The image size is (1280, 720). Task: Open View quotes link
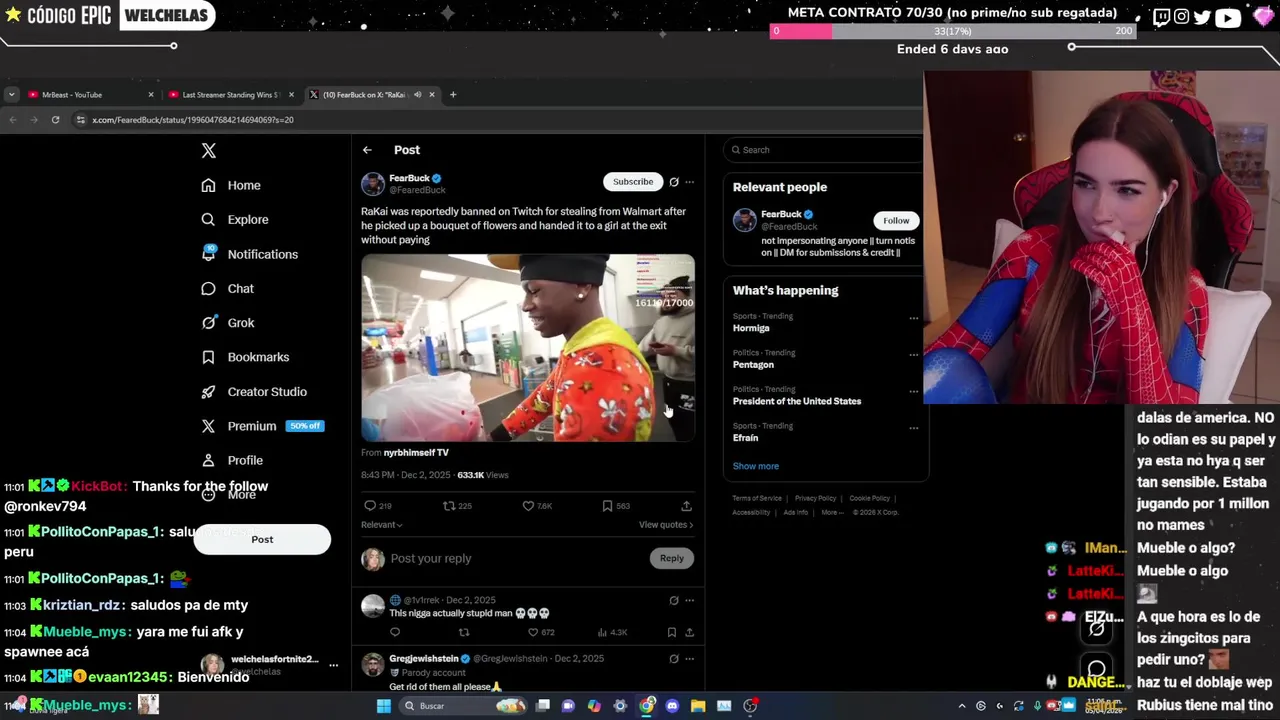[666, 525]
